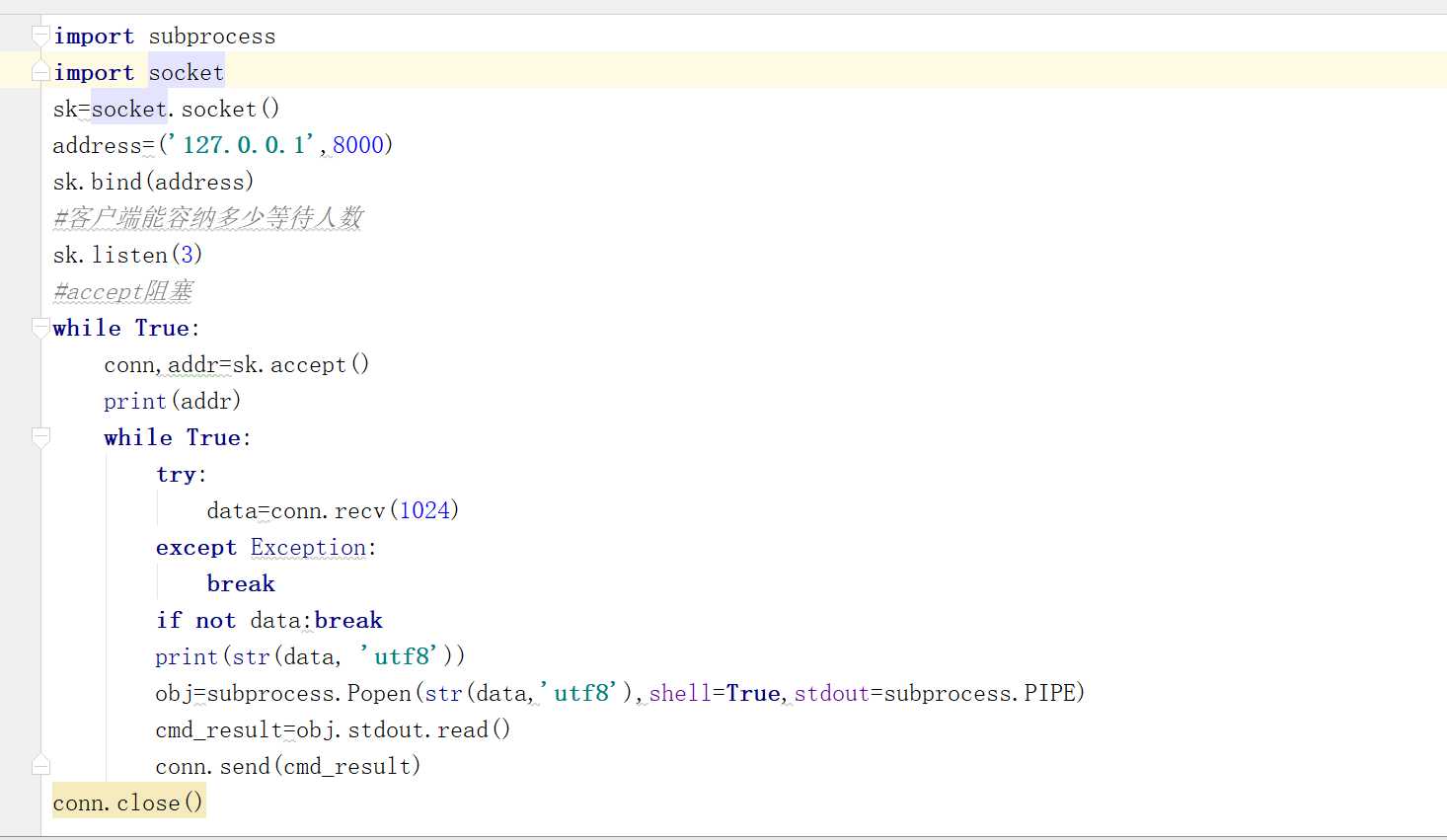Click the 'sk.bind(address)' line
Screen dimensions: 1447x840
point(153,183)
